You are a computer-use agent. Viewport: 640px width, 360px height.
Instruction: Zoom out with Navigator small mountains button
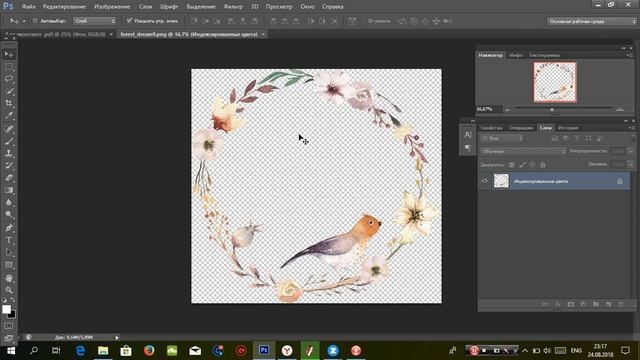pyautogui.click(x=507, y=109)
